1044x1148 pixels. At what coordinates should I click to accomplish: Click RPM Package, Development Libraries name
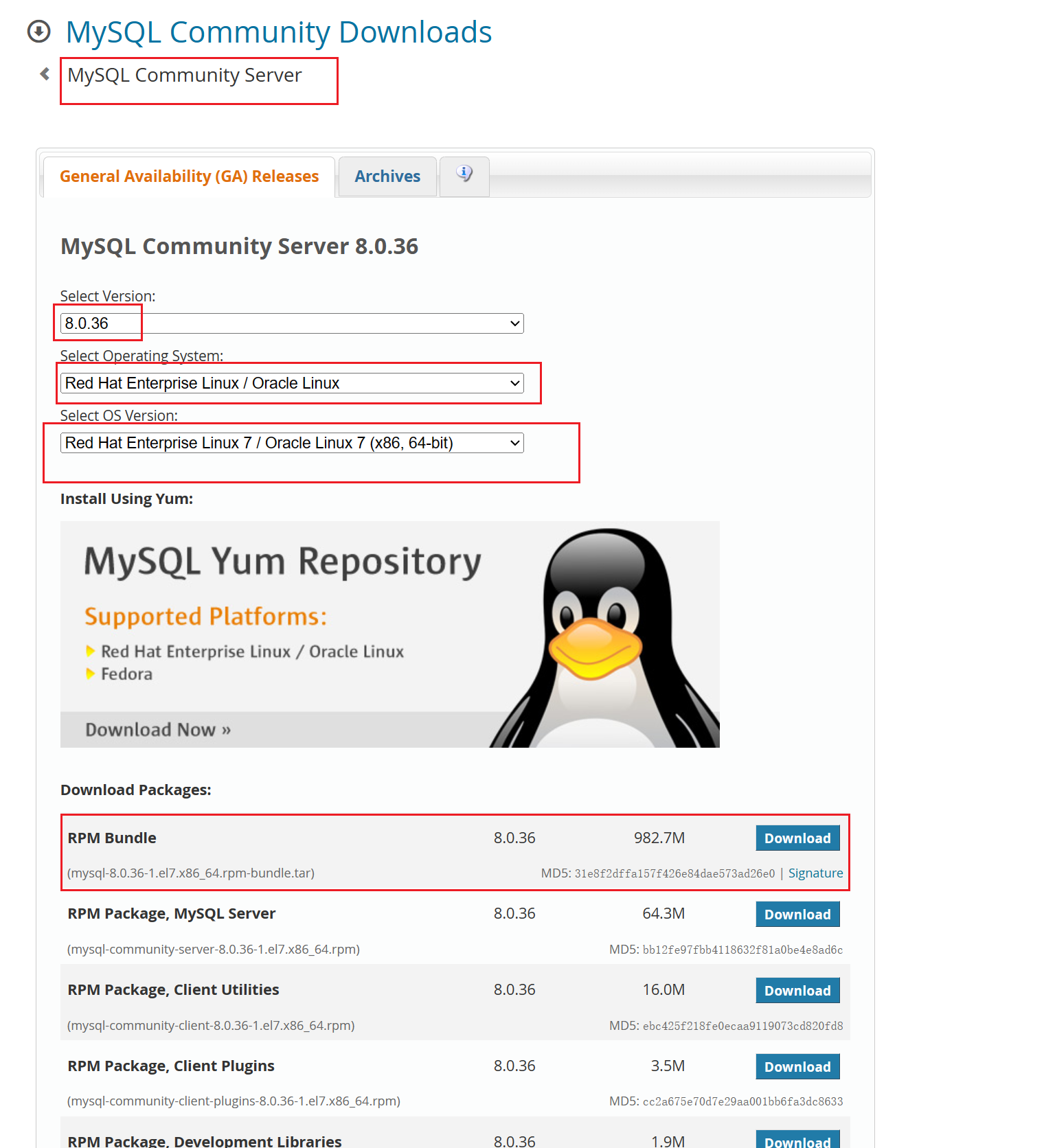point(205,1141)
